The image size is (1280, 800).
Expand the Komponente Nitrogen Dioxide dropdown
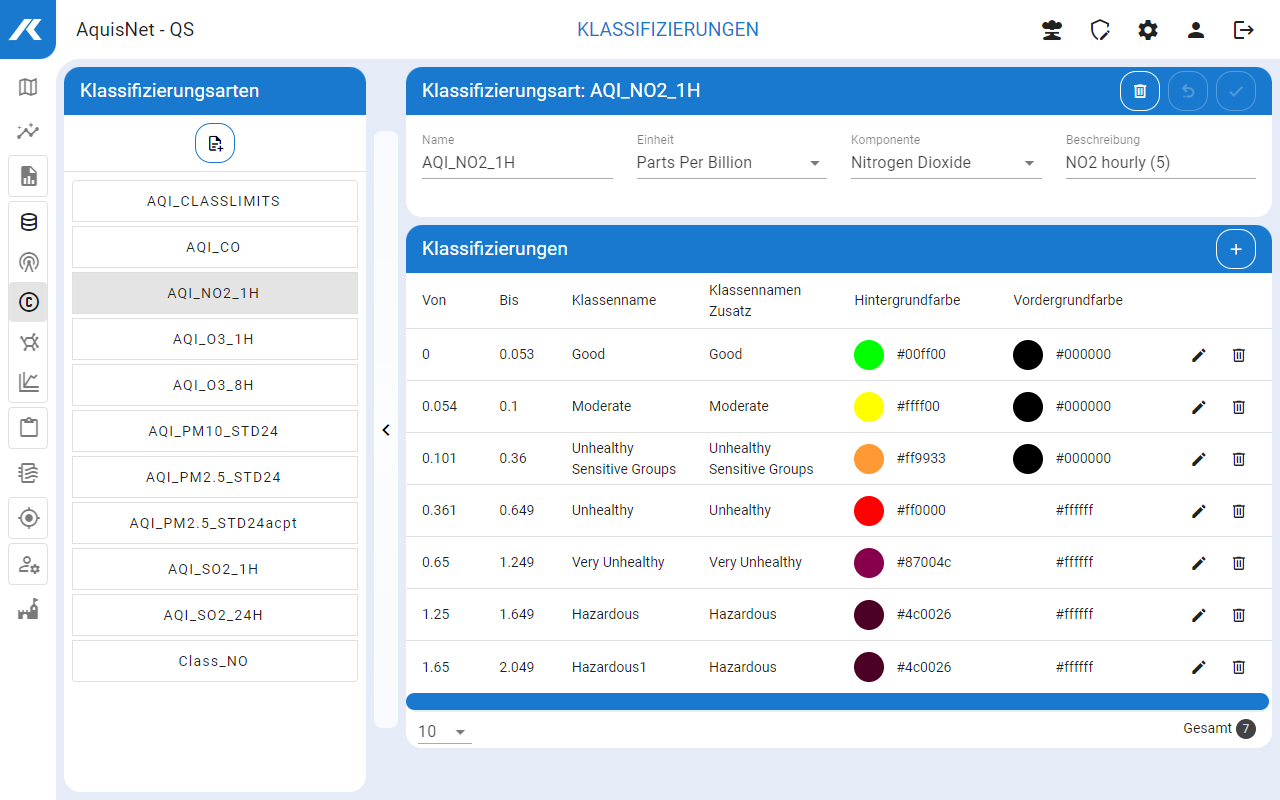[x=1029, y=163]
